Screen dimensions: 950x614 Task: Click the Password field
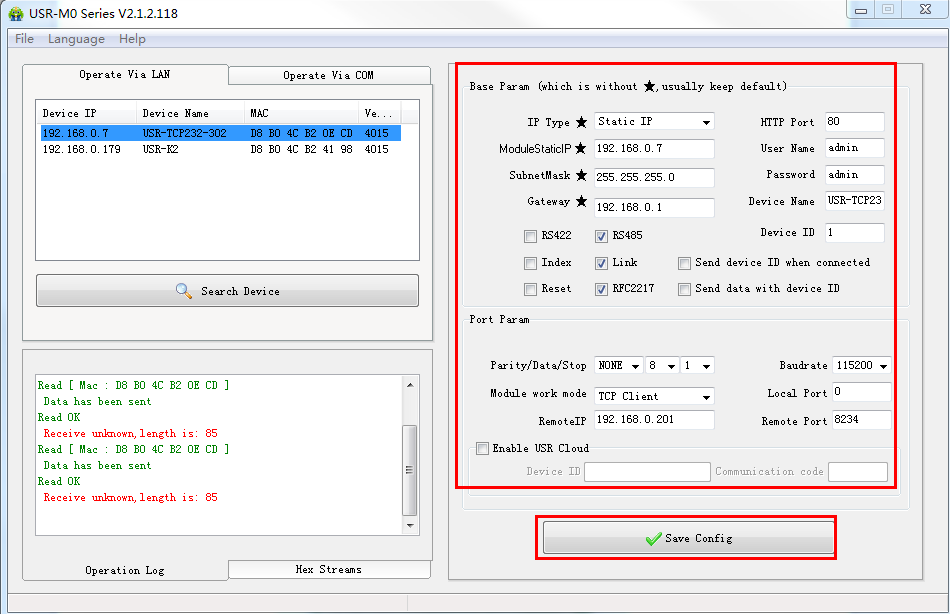click(854, 175)
